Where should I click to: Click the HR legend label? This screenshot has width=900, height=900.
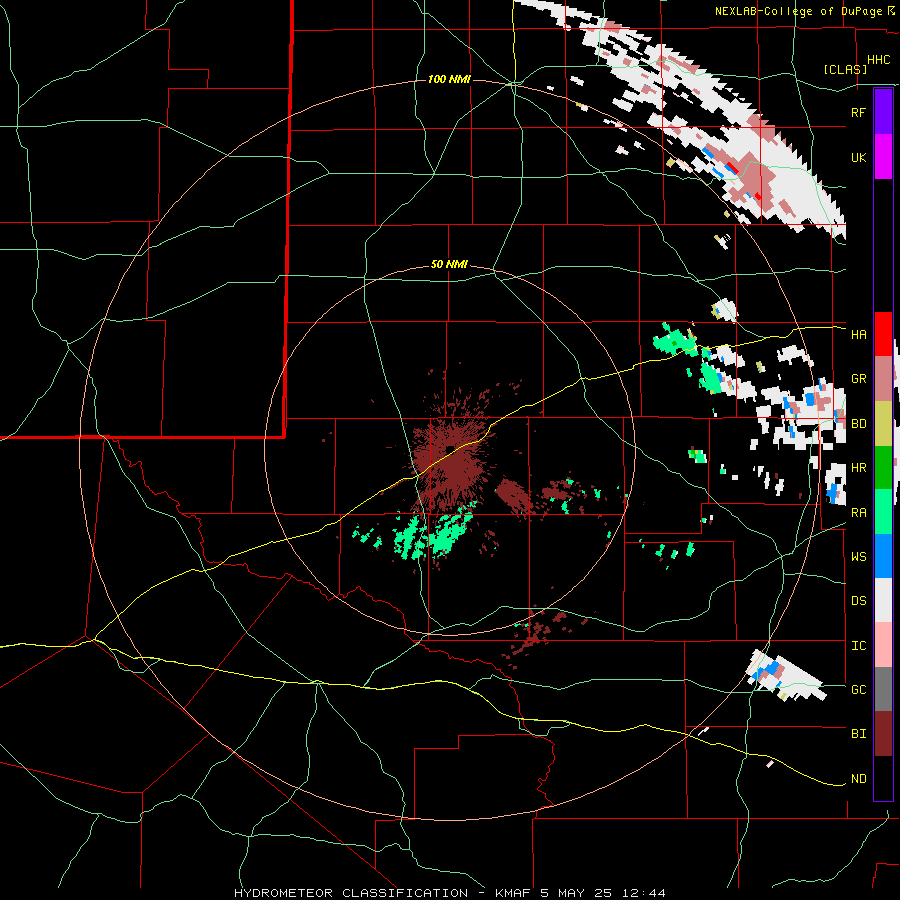tap(858, 468)
